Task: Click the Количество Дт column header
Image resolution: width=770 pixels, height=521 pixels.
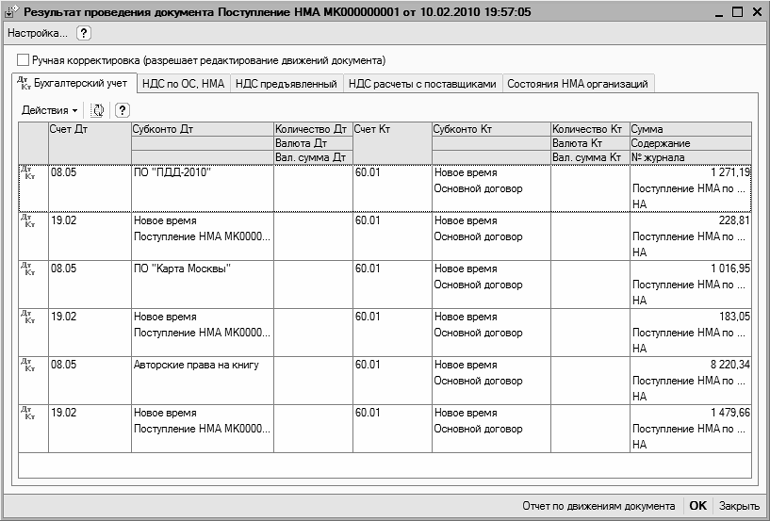Action: [x=313, y=129]
